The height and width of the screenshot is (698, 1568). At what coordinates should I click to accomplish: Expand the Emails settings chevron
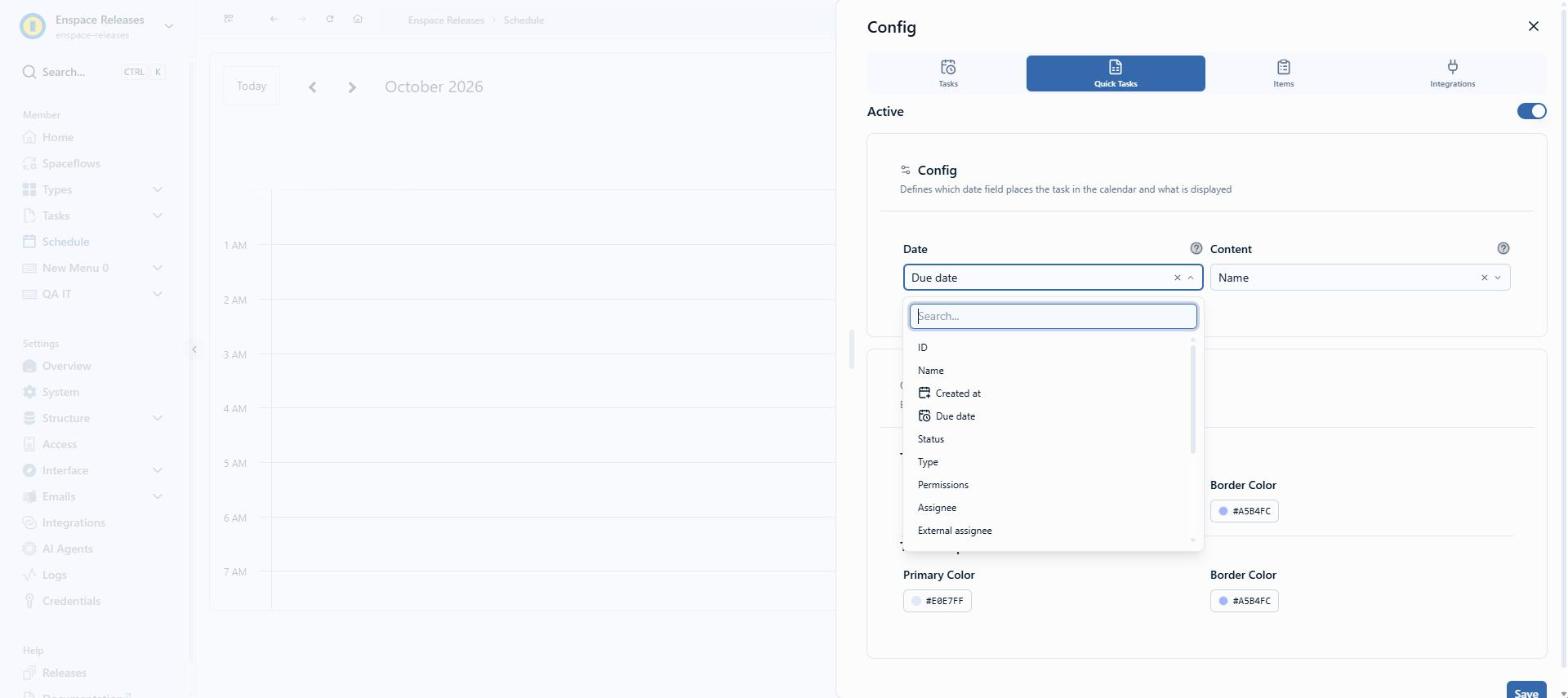(x=157, y=497)
